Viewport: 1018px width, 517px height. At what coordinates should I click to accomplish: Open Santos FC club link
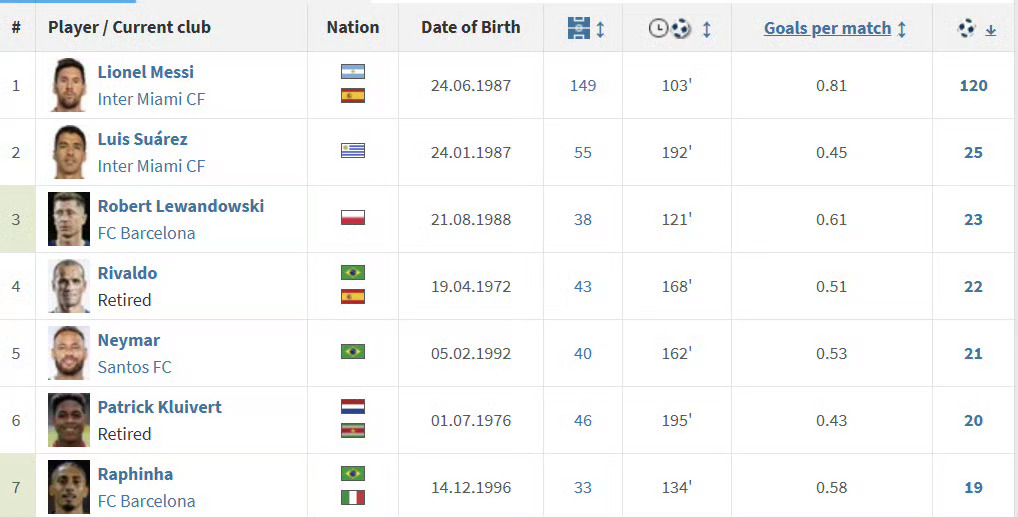click(134, 367)
